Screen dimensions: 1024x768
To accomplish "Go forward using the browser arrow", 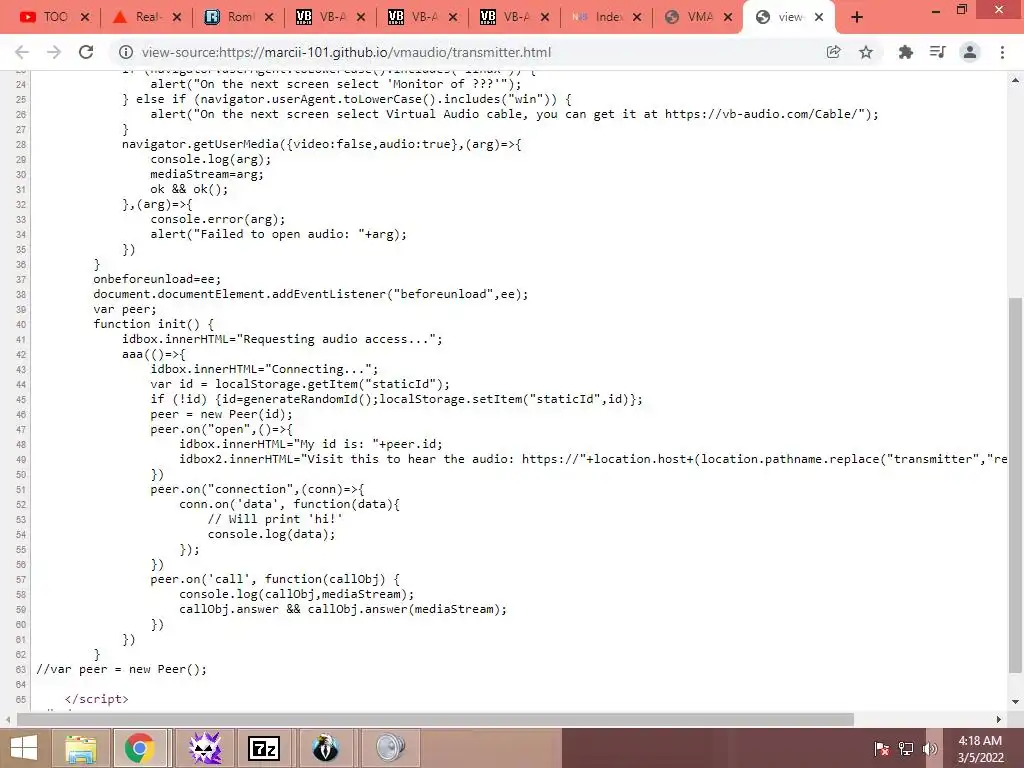I will coord(54,52).
